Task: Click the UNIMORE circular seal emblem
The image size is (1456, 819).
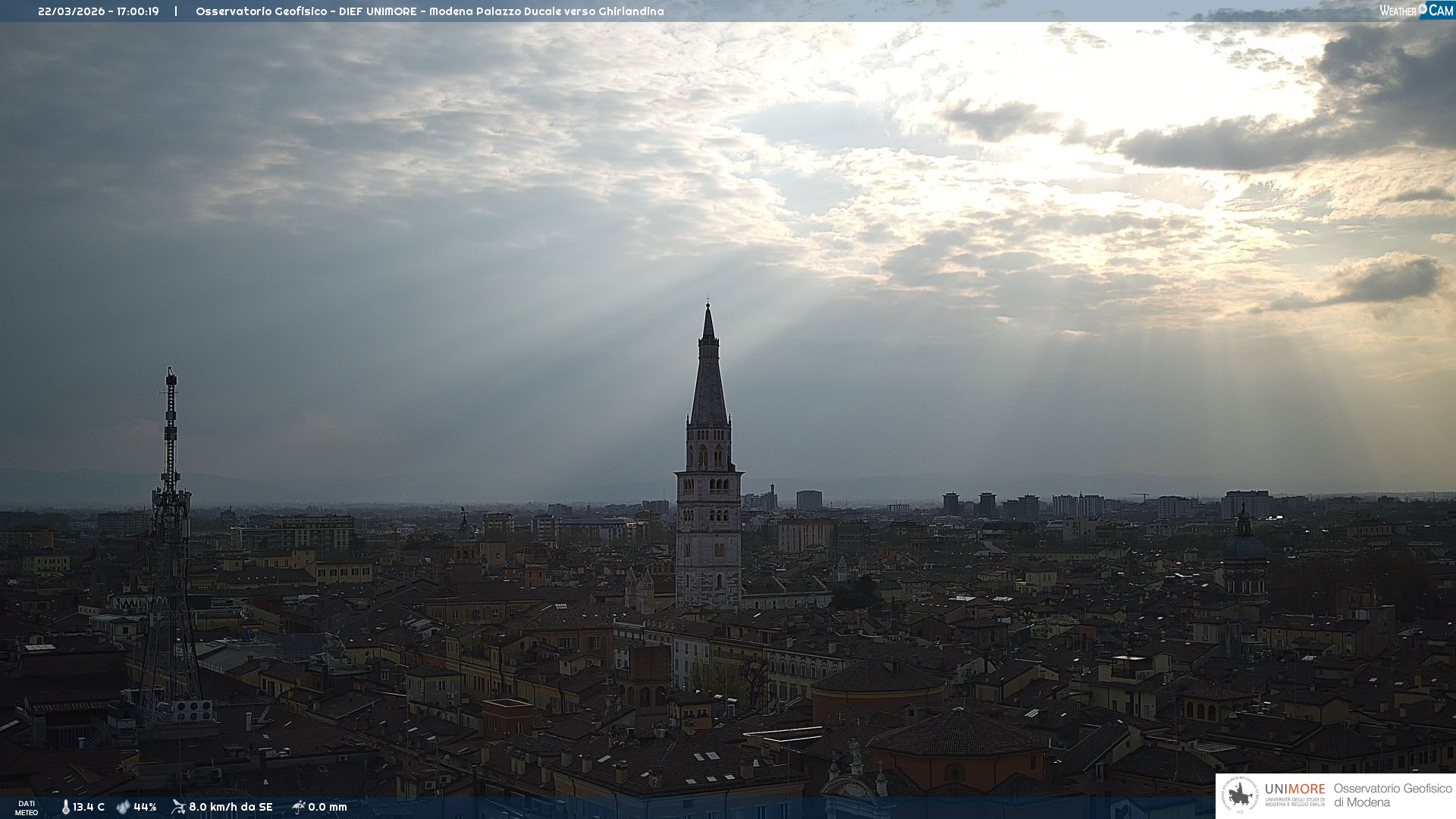Action: [1240, 795]
